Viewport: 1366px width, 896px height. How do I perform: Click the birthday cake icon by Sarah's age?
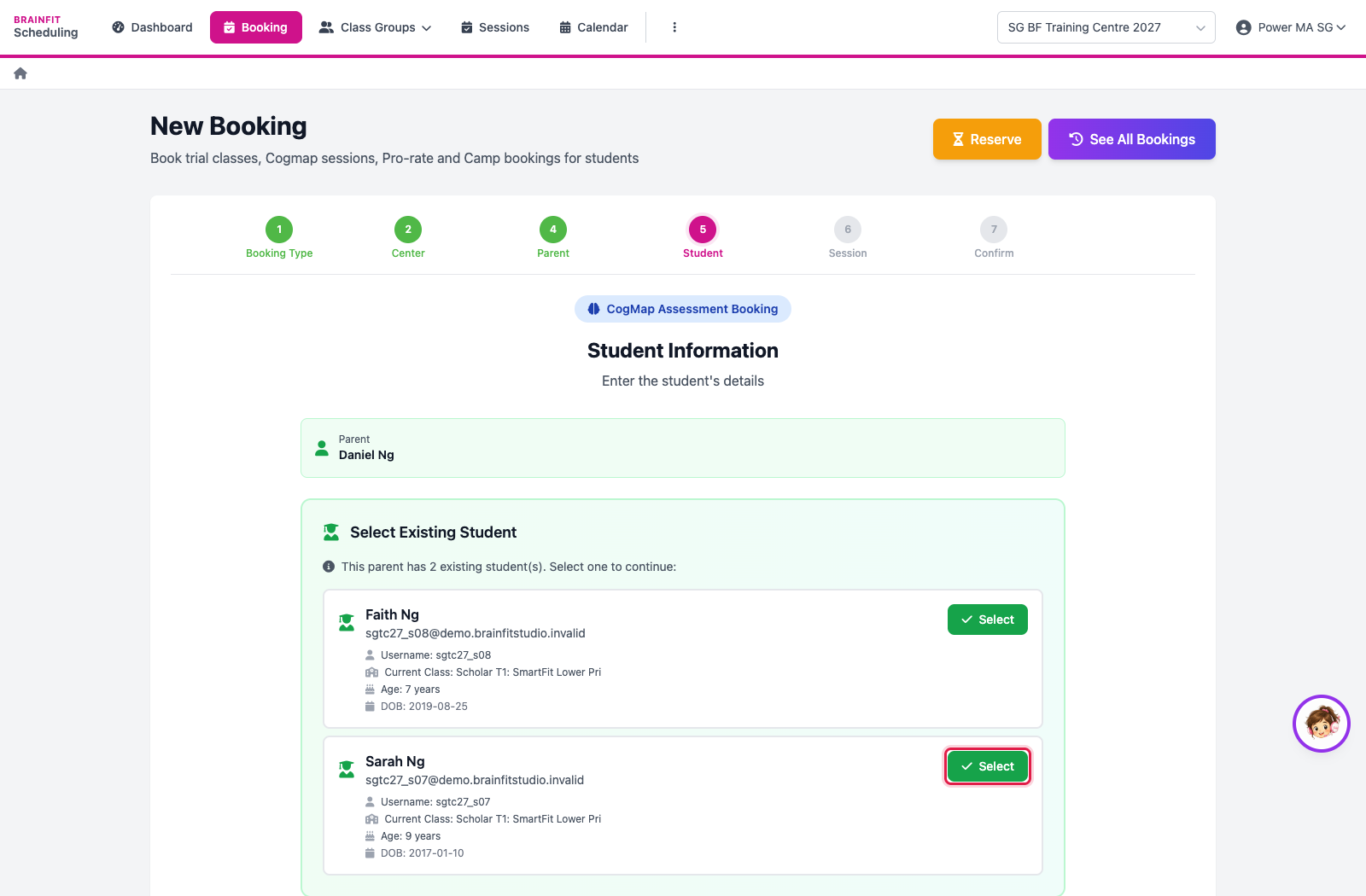coord(370,836)
